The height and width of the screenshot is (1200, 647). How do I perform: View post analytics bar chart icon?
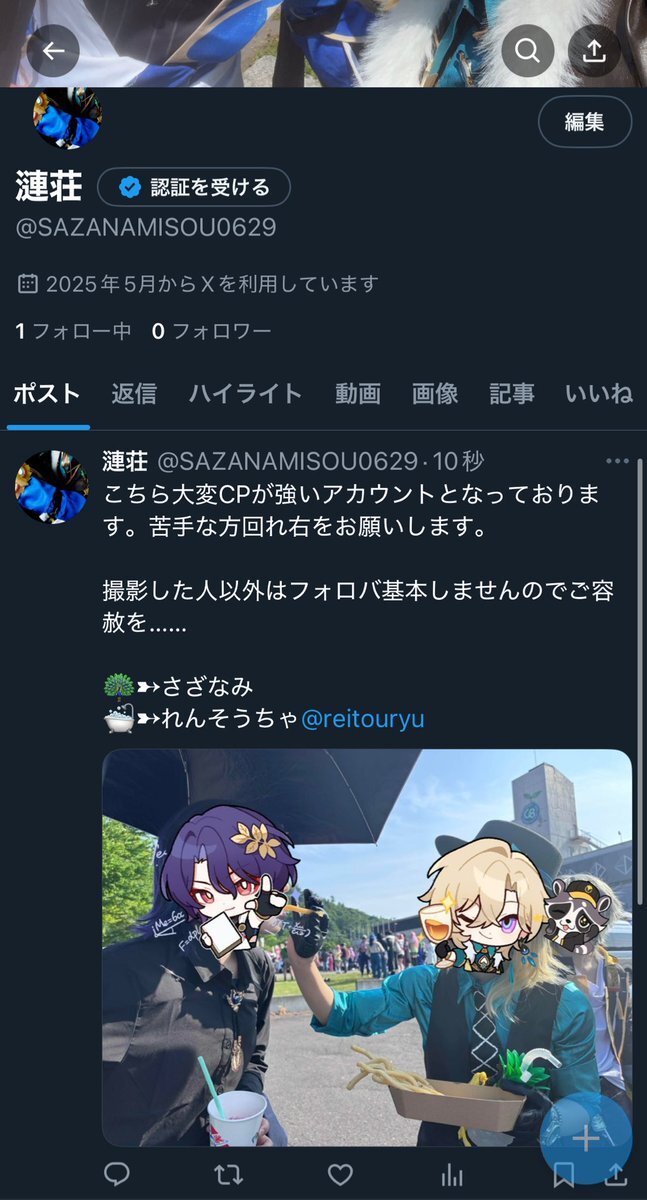452,1173
